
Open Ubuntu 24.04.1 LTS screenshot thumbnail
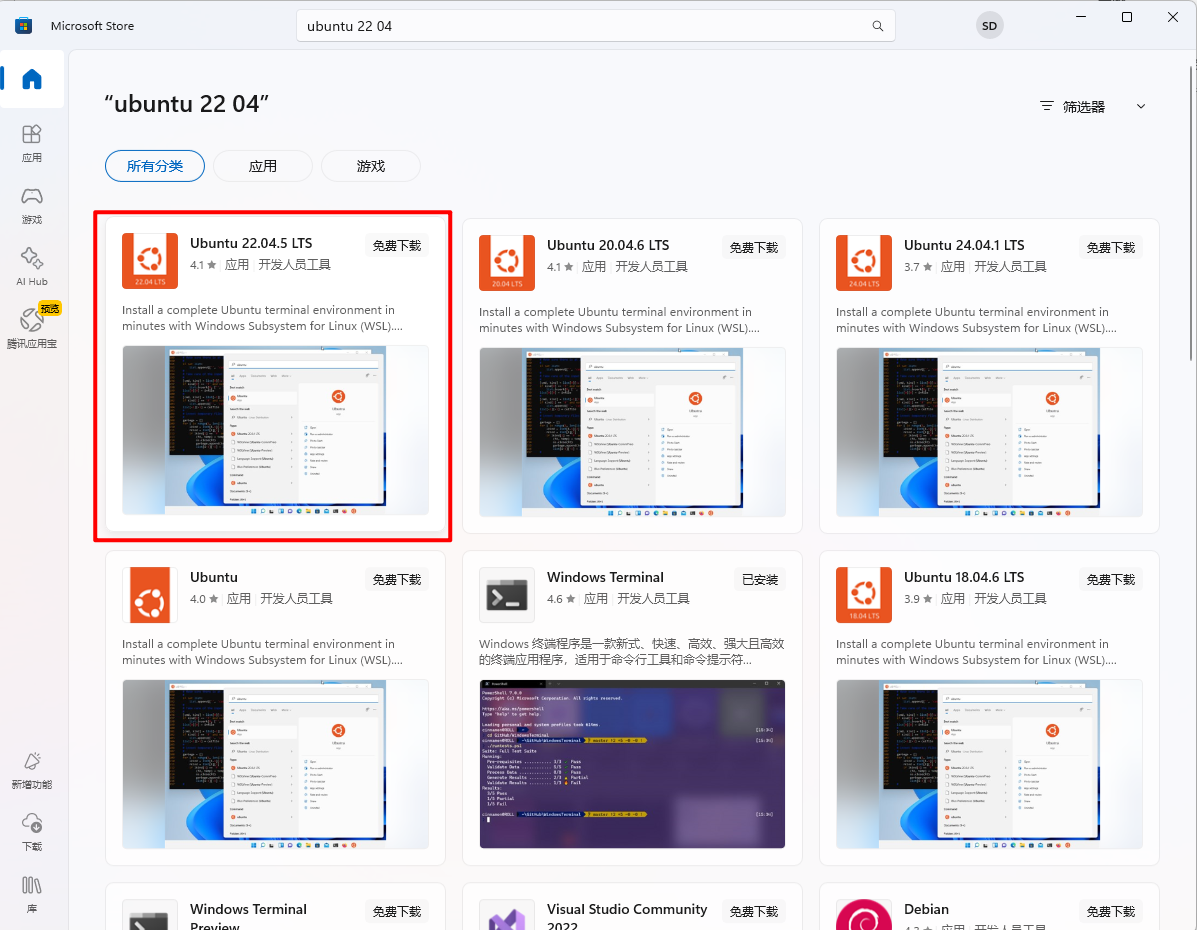coord(989,432)
